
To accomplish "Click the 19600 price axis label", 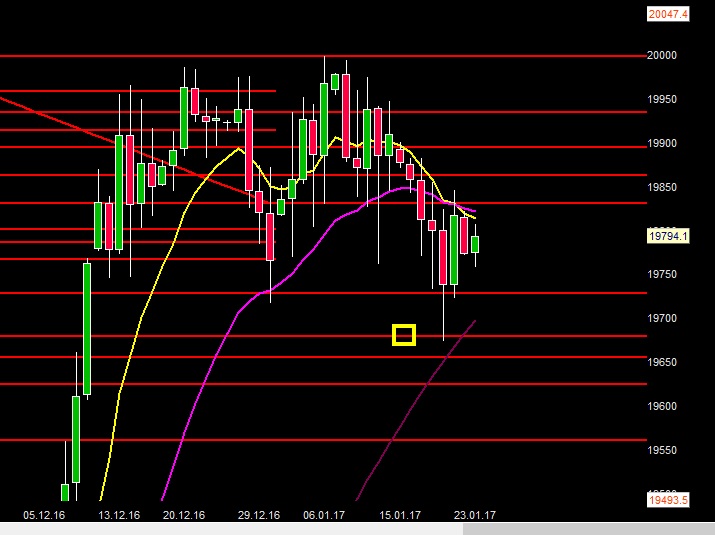I will [662, 406].
